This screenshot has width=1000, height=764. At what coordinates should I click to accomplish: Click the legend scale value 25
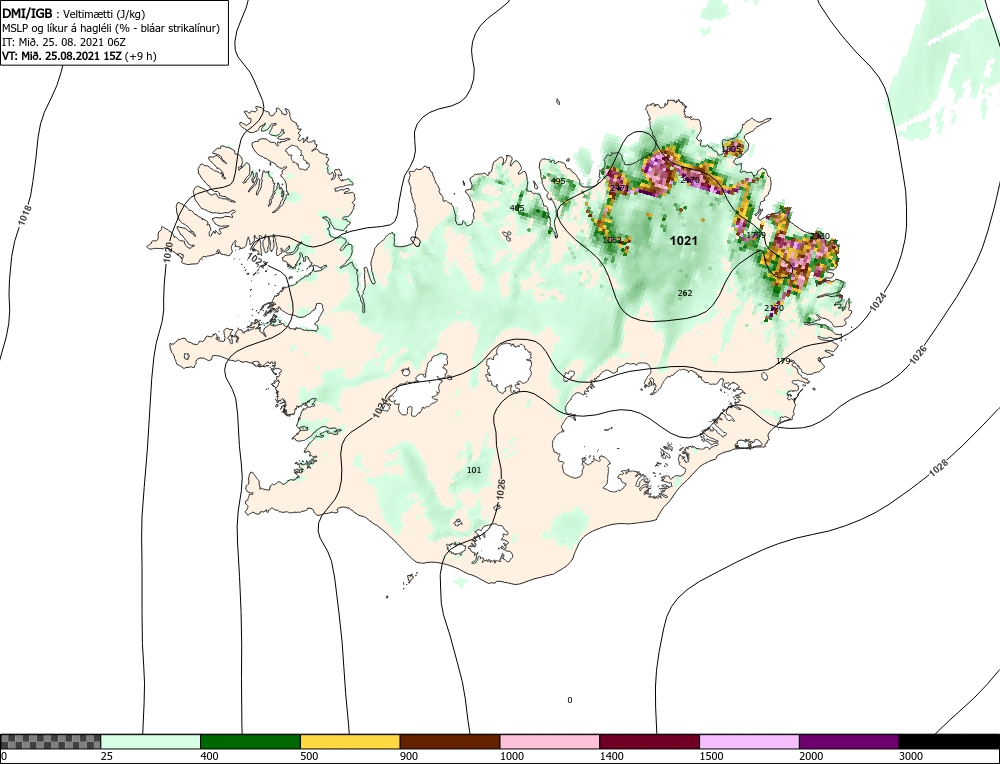pos(107,756)
